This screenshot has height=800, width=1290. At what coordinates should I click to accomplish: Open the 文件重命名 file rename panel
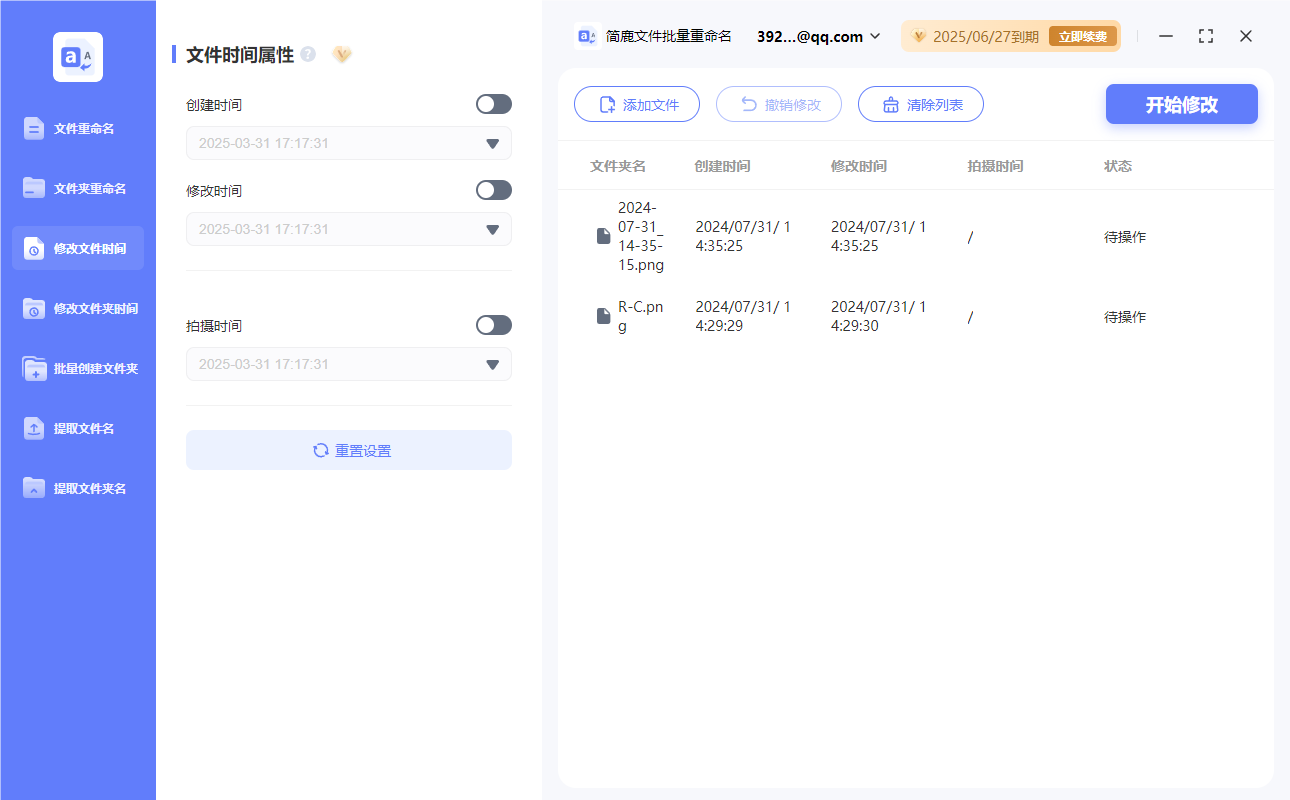tap(77, 128)
